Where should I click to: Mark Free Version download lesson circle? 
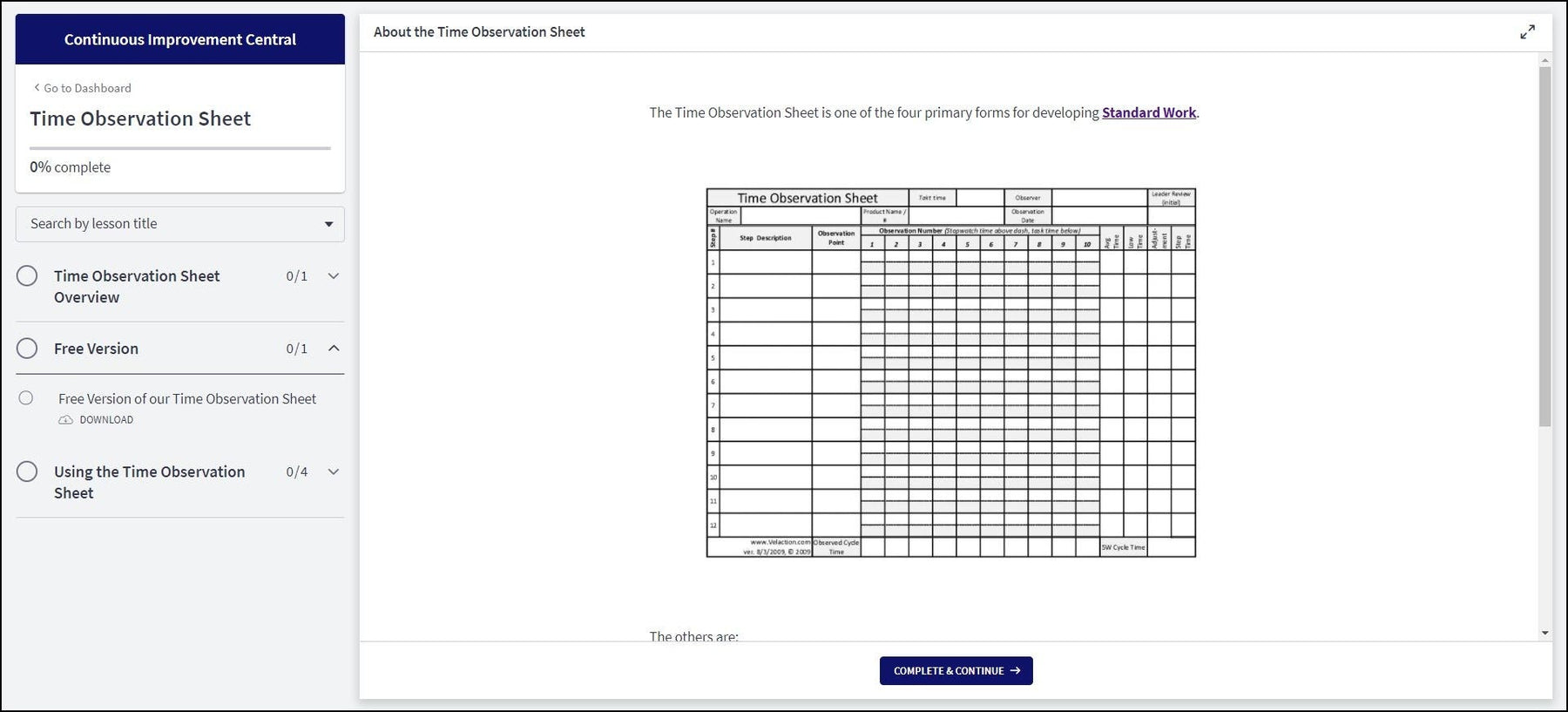point(26,398)
